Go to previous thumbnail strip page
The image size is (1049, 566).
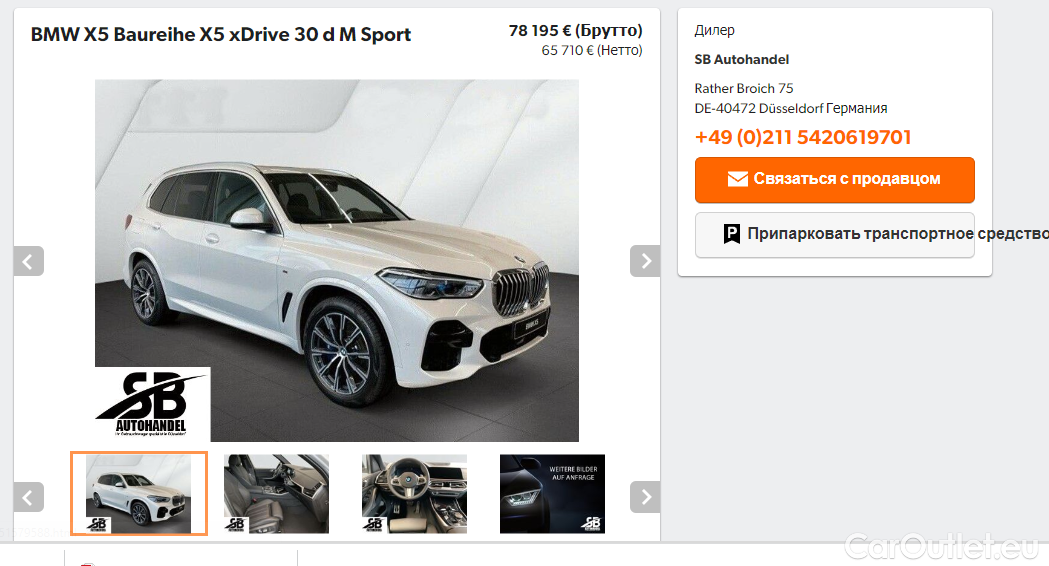tap(29, 497)
